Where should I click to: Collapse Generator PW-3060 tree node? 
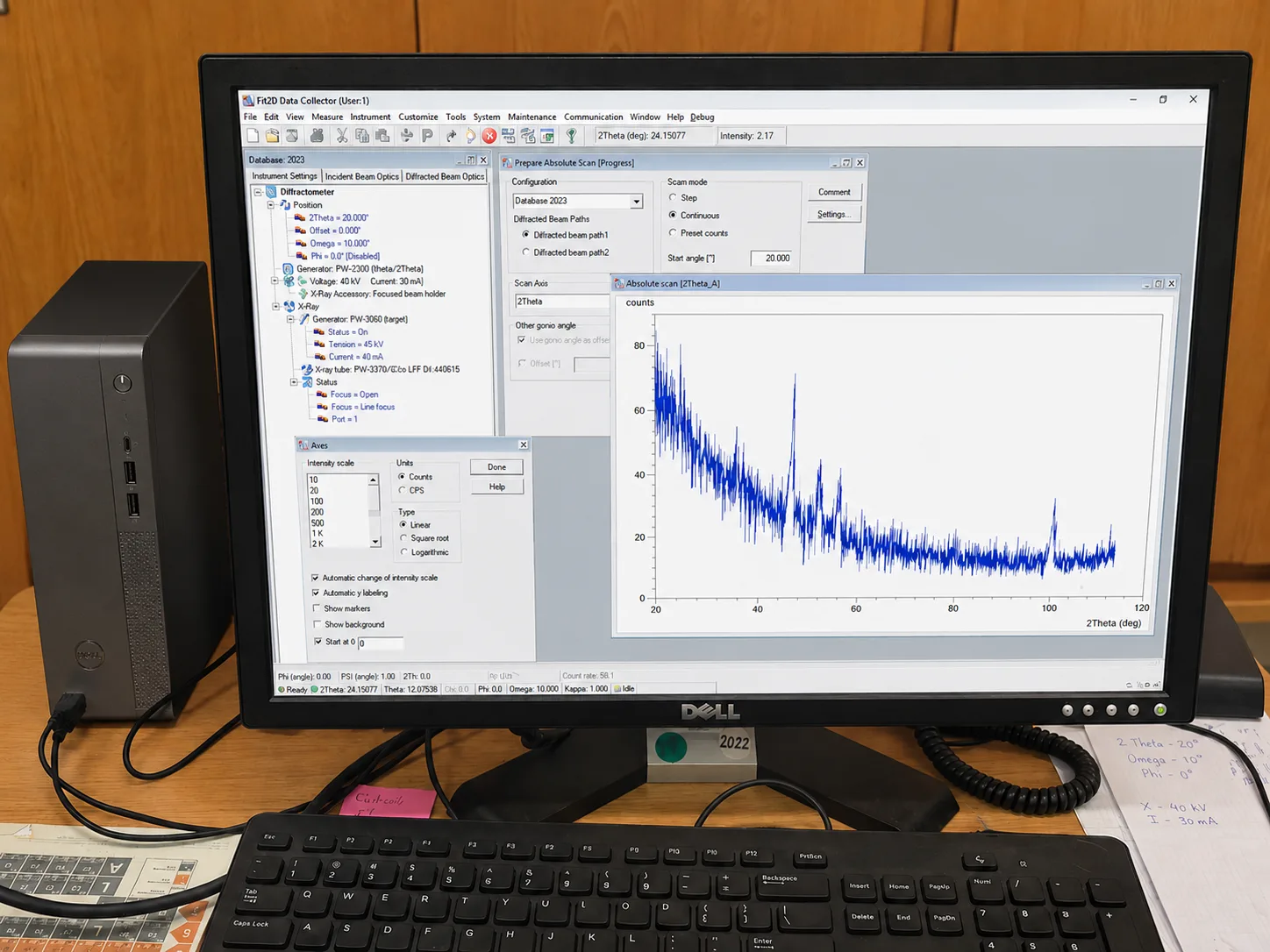coord(290,319)
